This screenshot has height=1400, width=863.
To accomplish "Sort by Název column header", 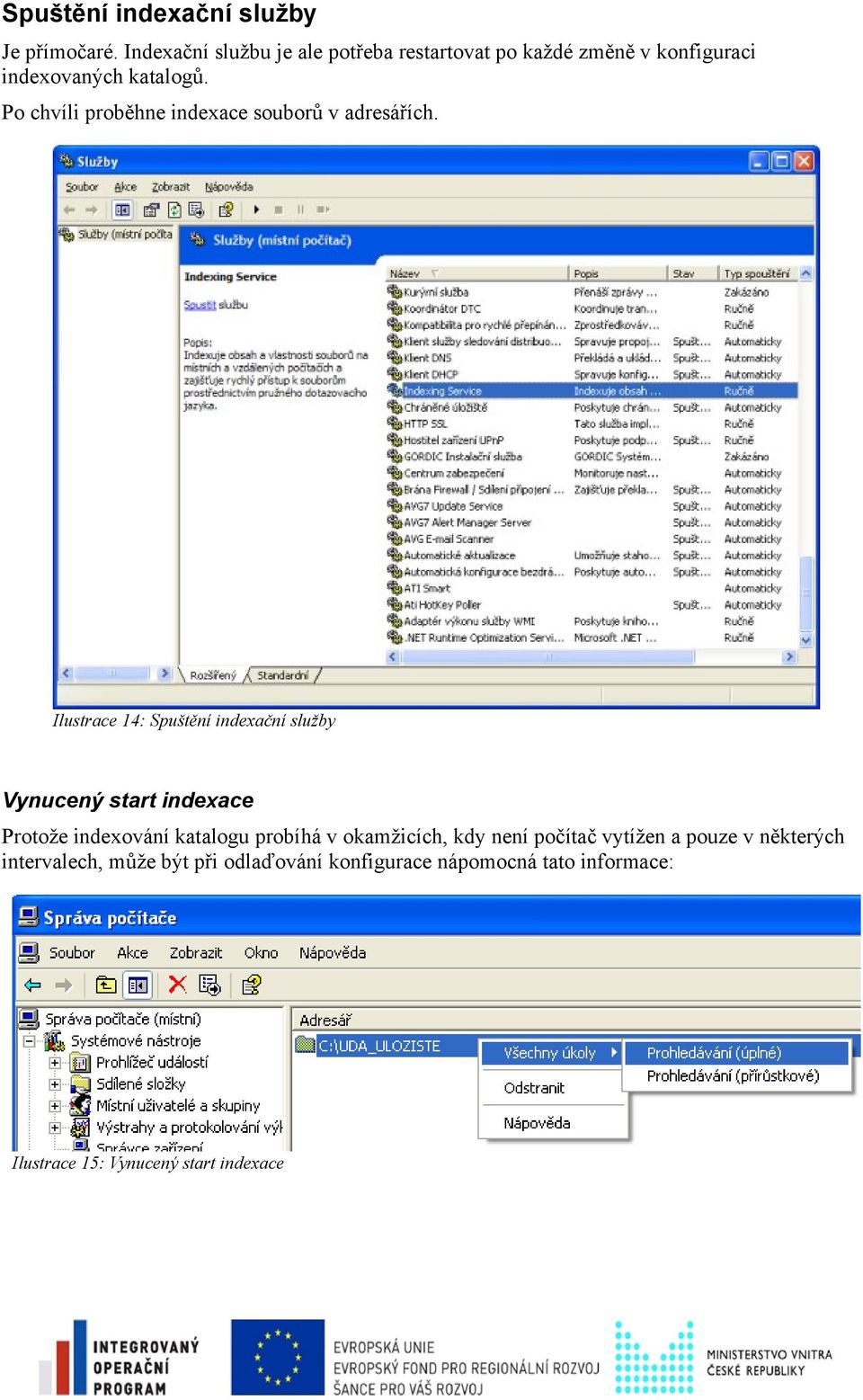I will tap(477, 273).
